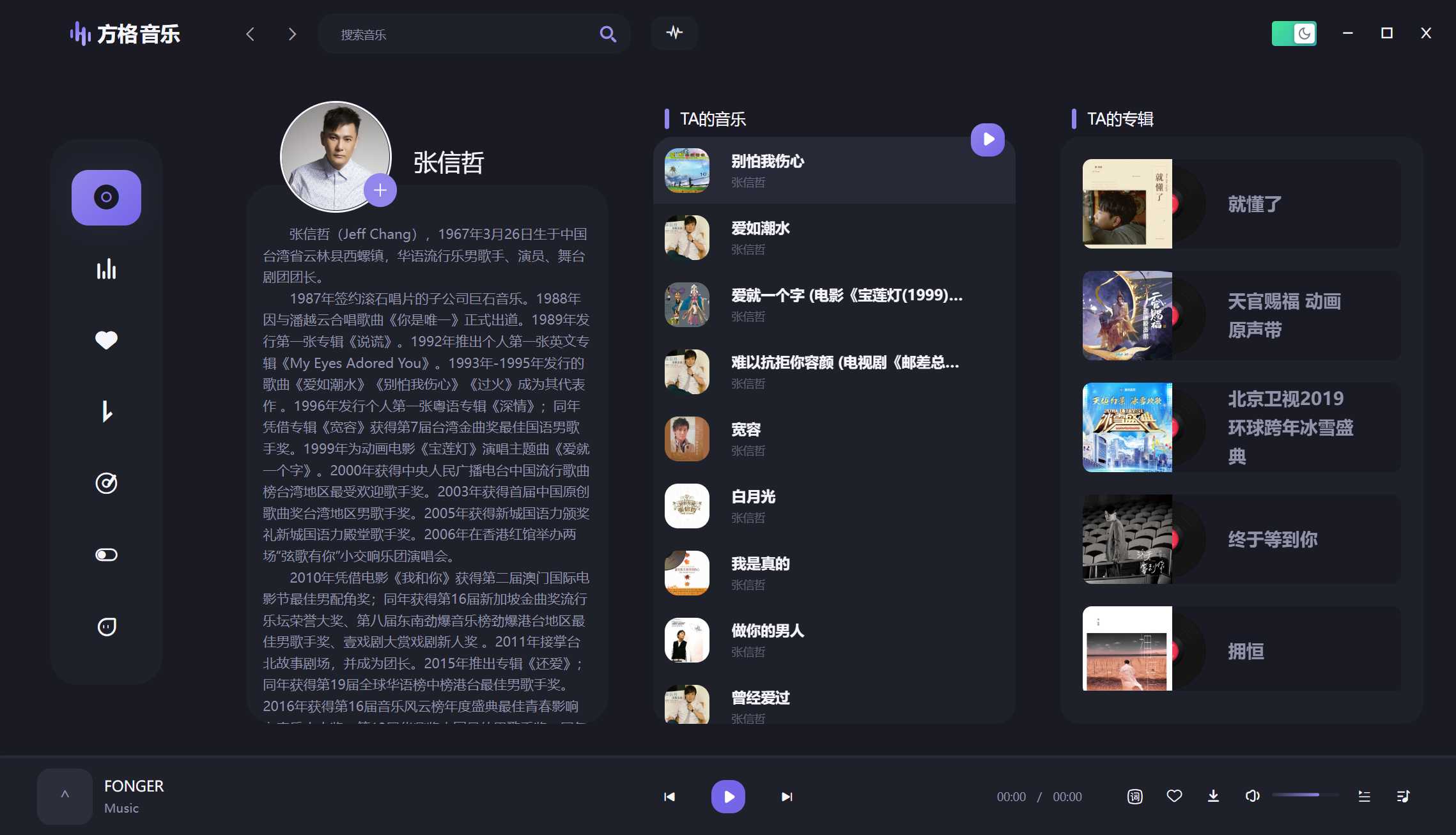Click the cover thumbnail of 宽容
Screen dimensions: 1456x835
tap(687, 439)
